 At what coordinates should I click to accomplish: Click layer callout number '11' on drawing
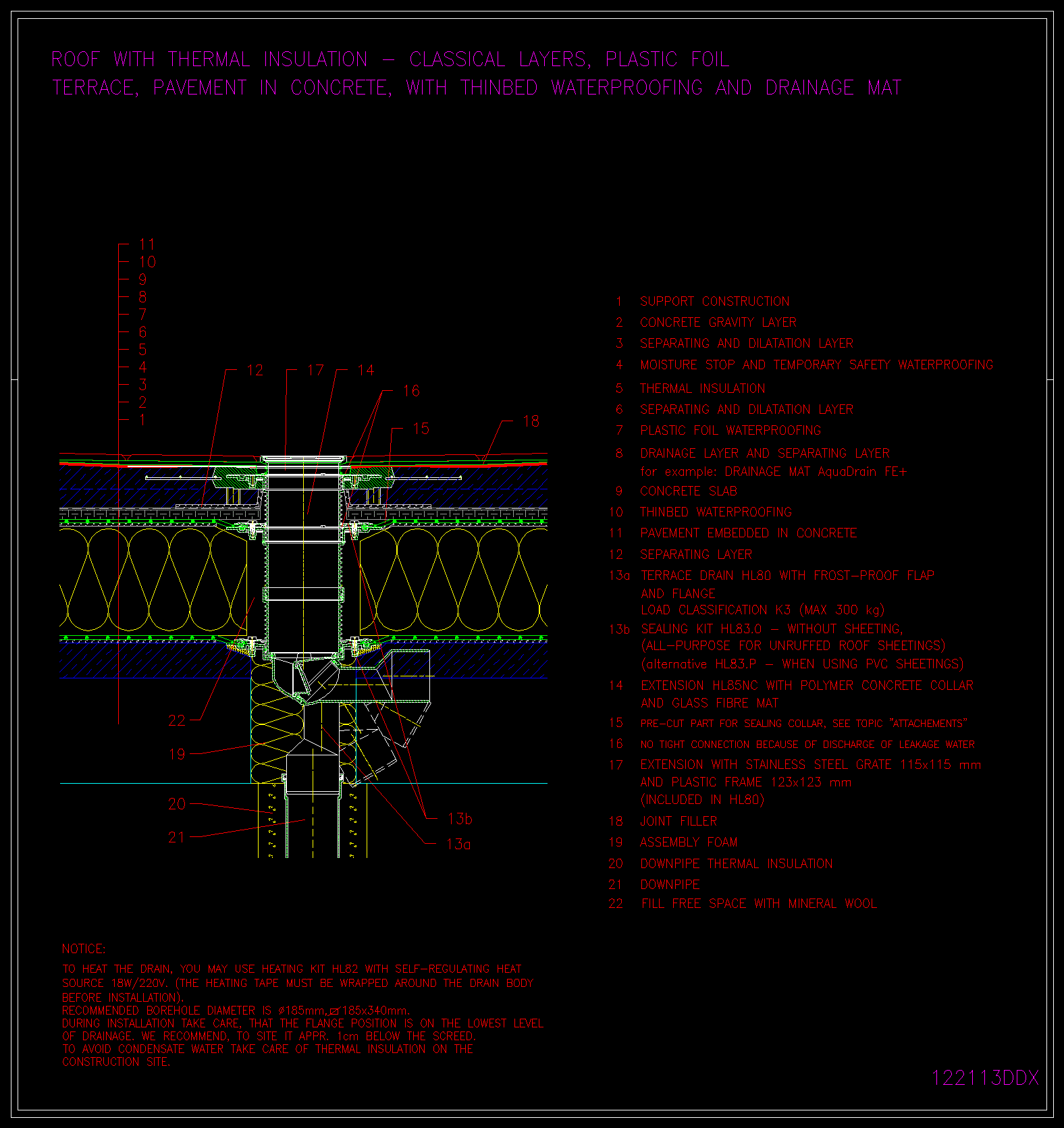click(147, 244)
